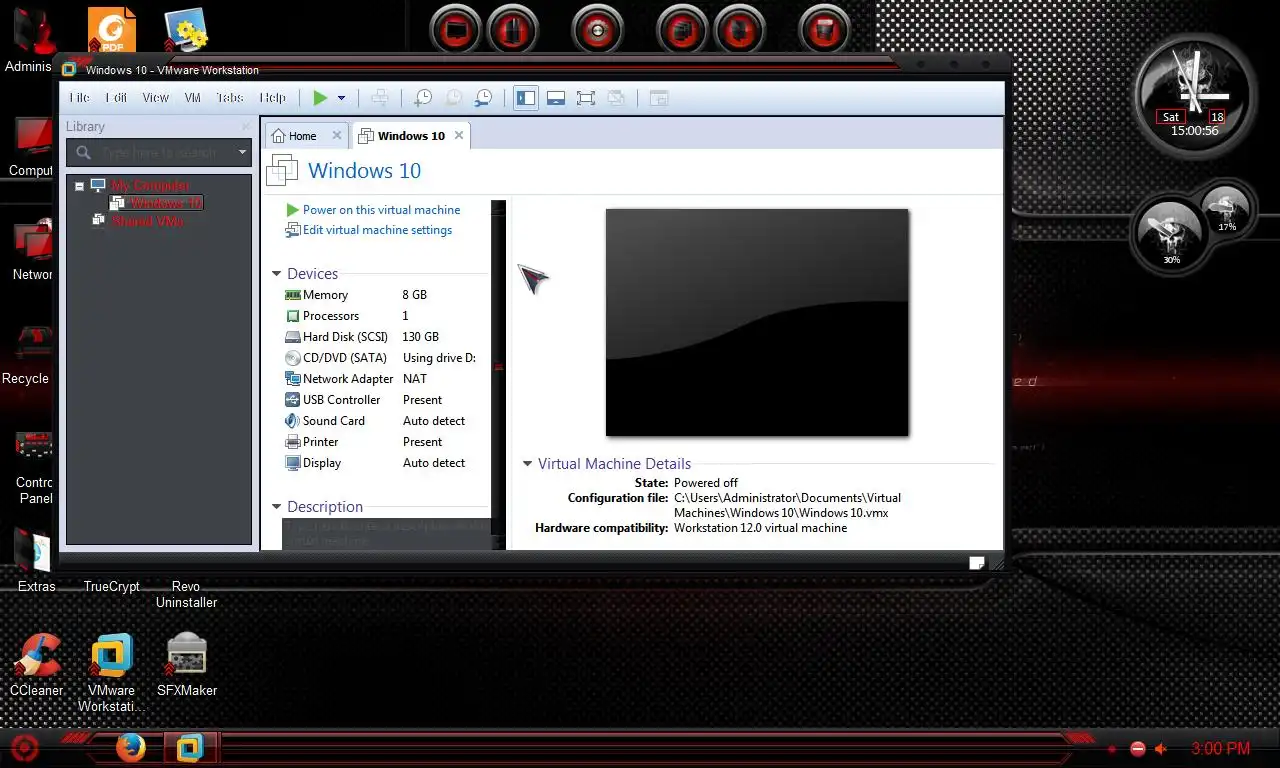1280x768 pixels.
Task: Collapse the Devices section
Action: pos(277,274)
